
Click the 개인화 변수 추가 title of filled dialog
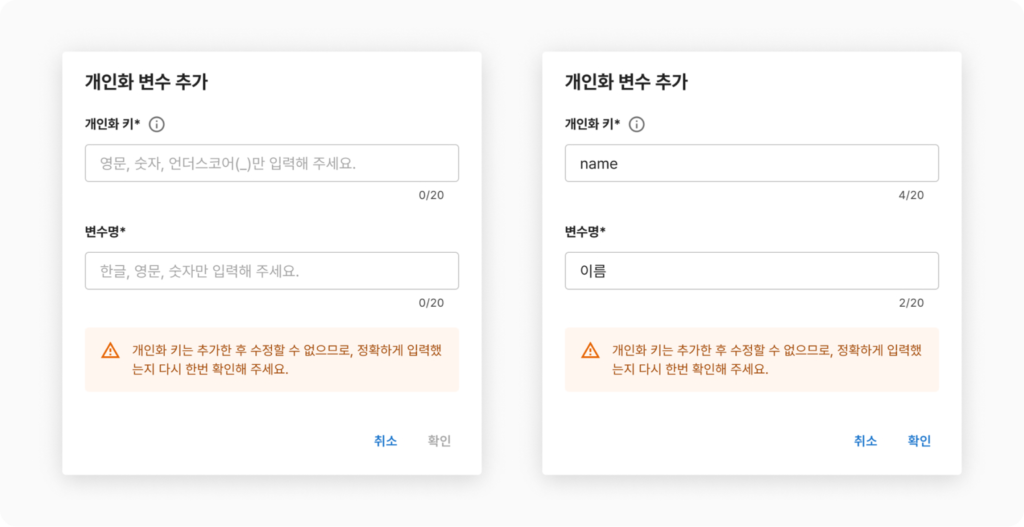pyautogui.click(x=626, y=83)
